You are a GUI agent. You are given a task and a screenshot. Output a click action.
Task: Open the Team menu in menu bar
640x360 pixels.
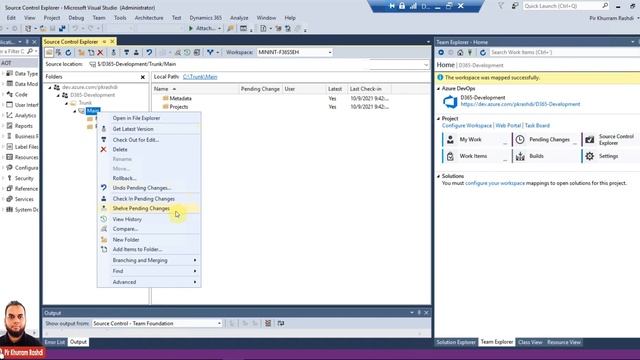[x=99, y=18]
